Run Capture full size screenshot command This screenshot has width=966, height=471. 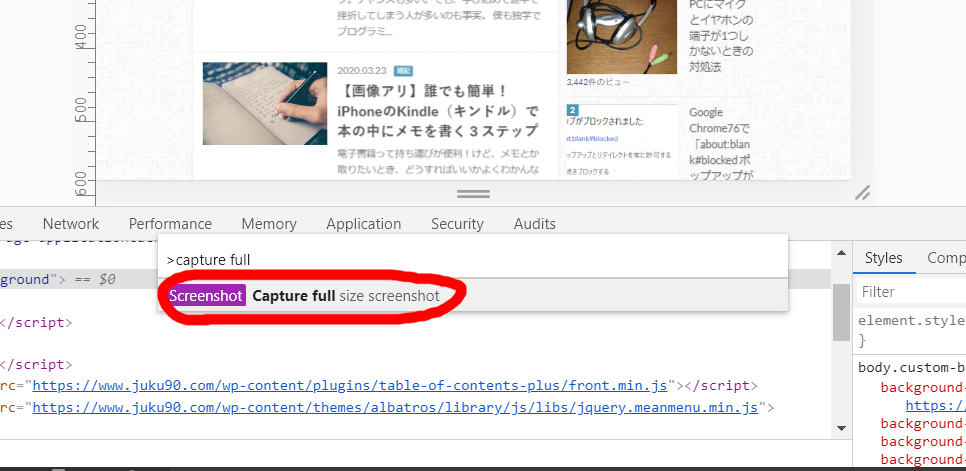[473, 296]
